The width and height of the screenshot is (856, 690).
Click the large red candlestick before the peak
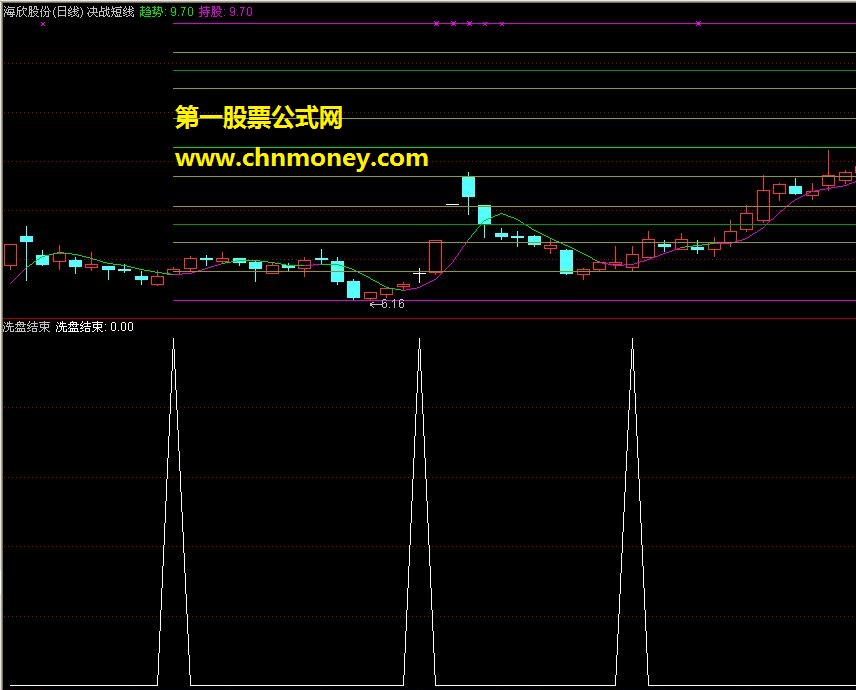coord(435,257)
